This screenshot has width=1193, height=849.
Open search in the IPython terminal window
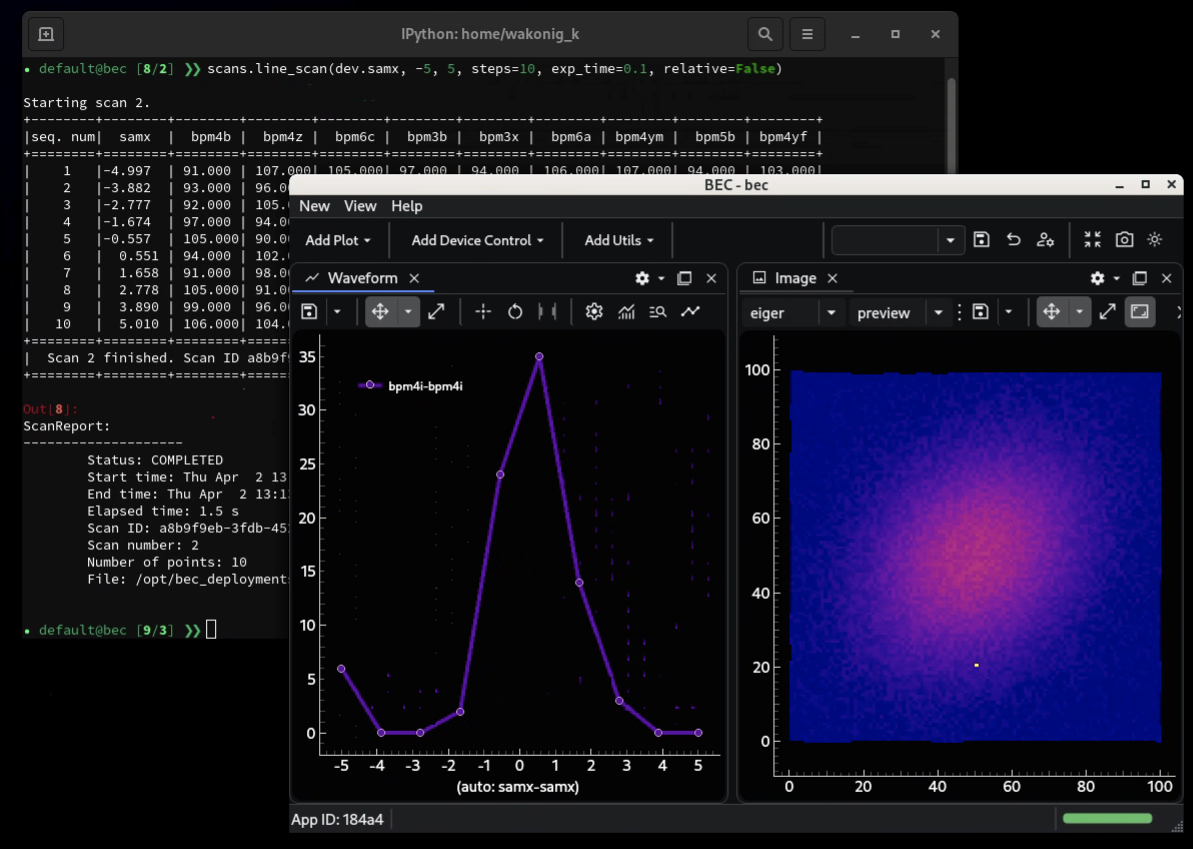[765, 34]
